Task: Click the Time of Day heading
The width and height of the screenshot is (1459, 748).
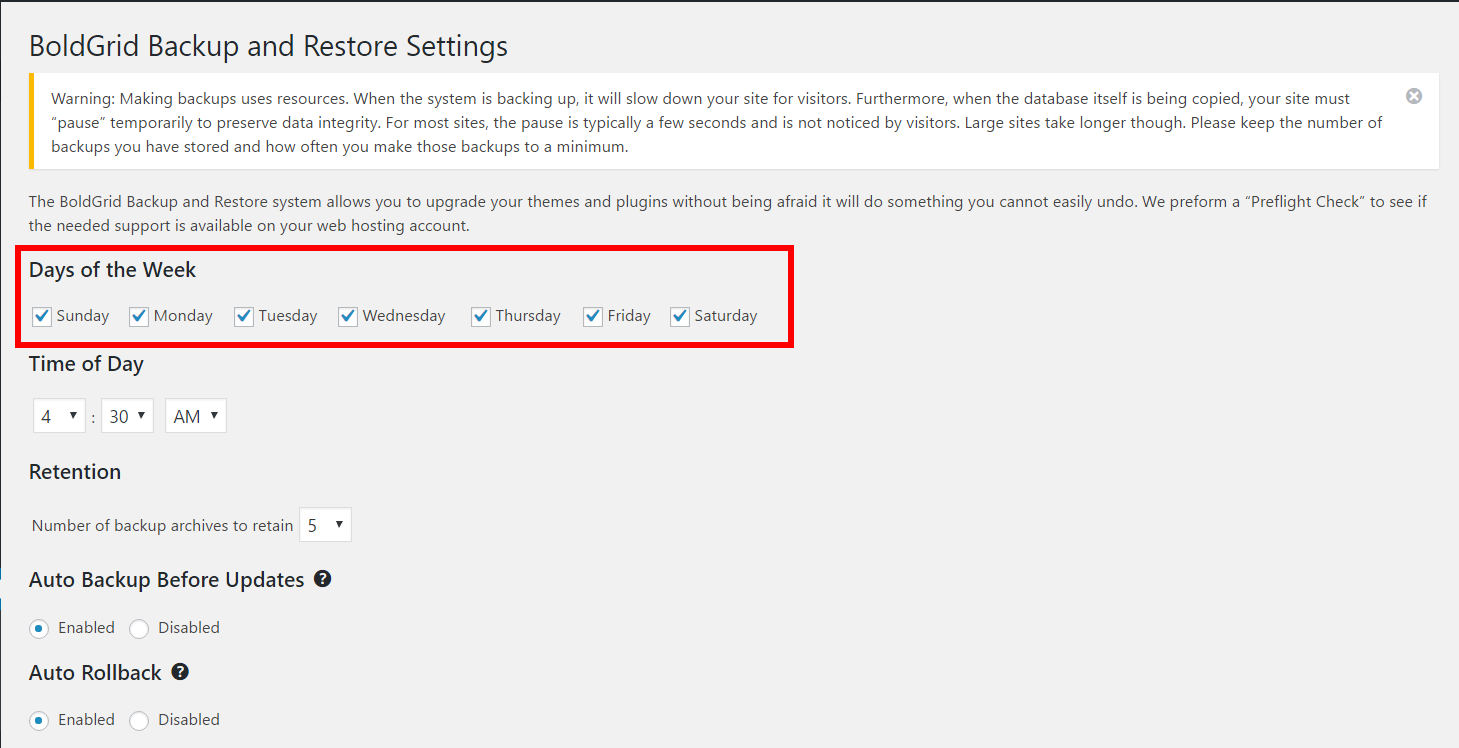Action: [x=86, y=364]
